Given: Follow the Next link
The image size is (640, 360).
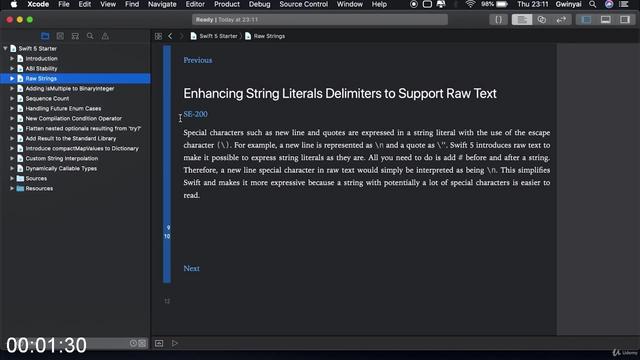Looking at the screenshot, I should tap(191, 268).
